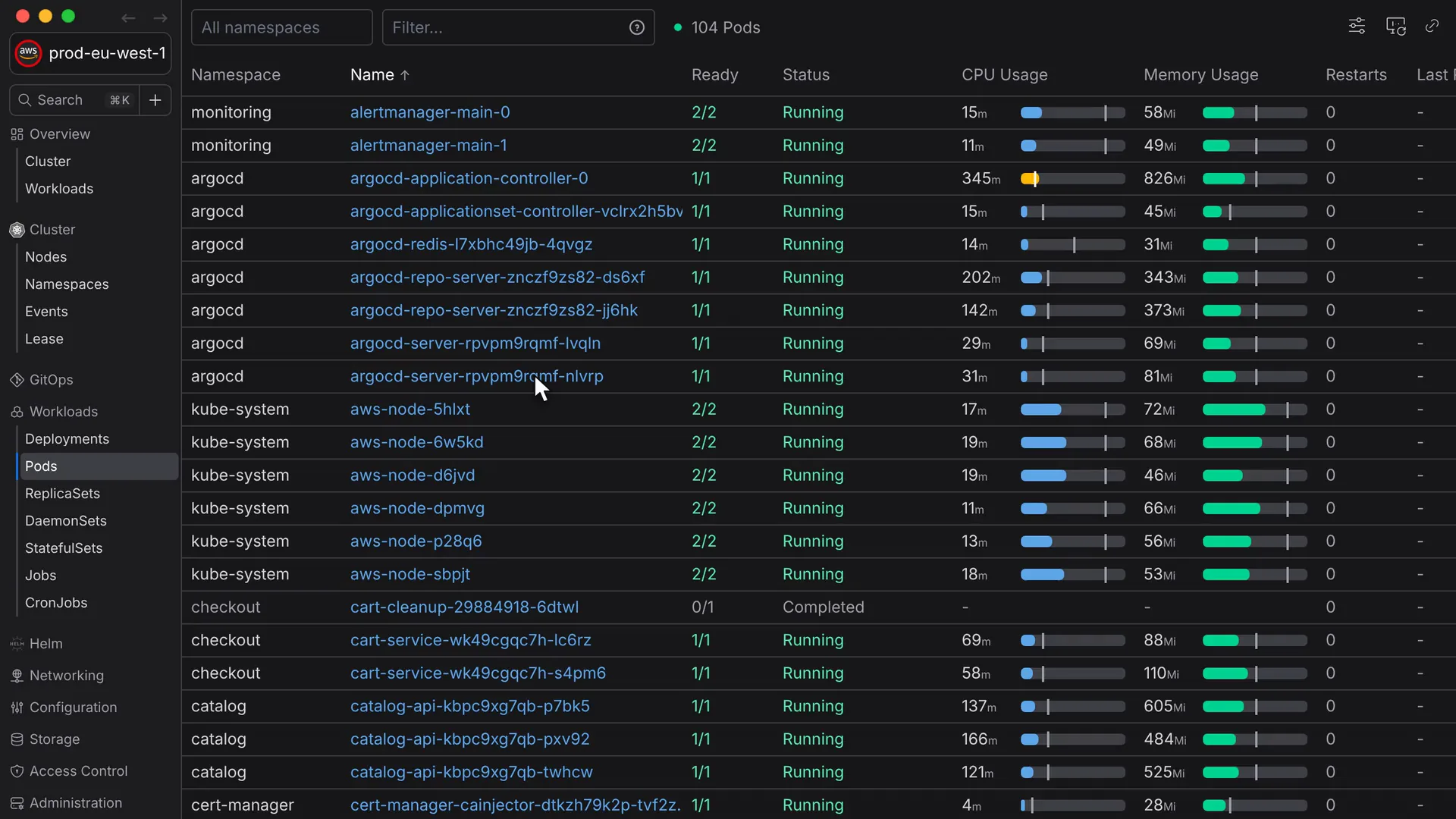Image resolution: width=1456 pixels, height=819 pixels.
Task: Click the link icon at top right
Action: point(1432,27)
